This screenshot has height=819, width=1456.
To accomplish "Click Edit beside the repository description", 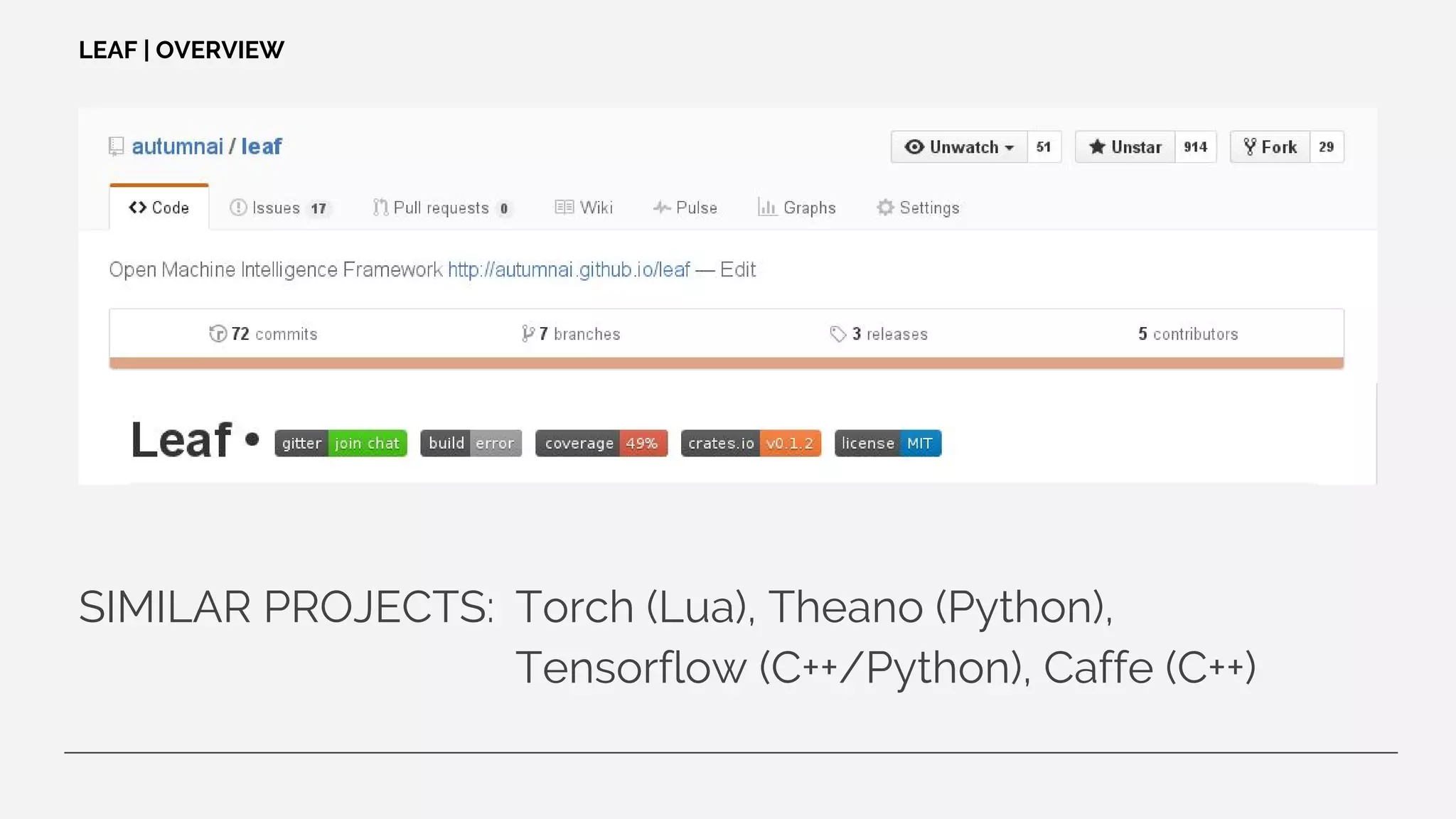I will click(737, 269).
